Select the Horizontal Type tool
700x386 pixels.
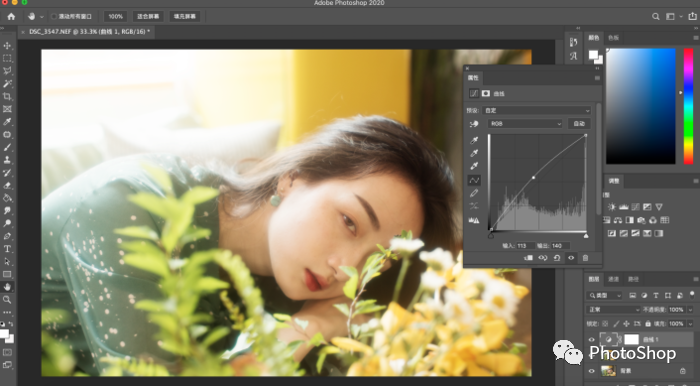[x=7, y=249]
